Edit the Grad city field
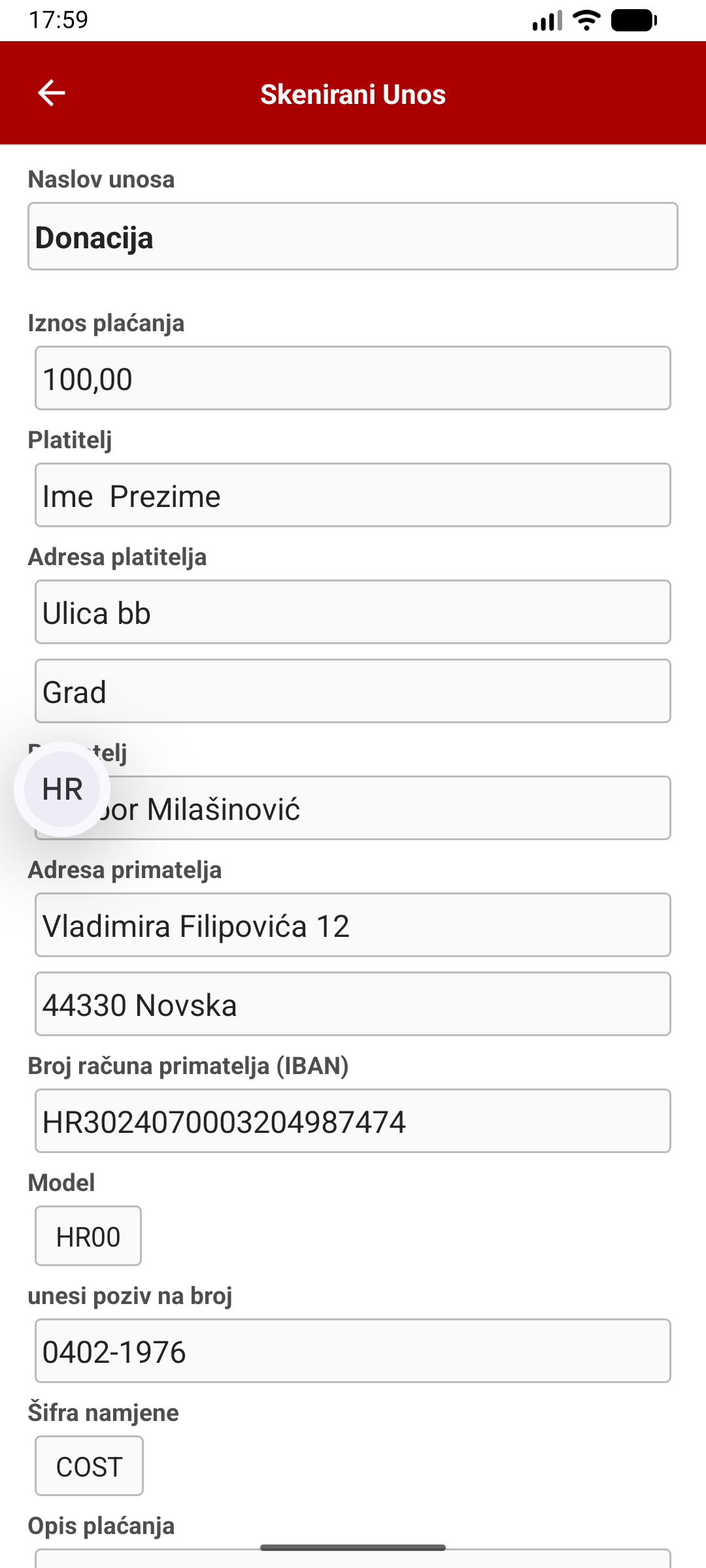 (x=353, y=691)
